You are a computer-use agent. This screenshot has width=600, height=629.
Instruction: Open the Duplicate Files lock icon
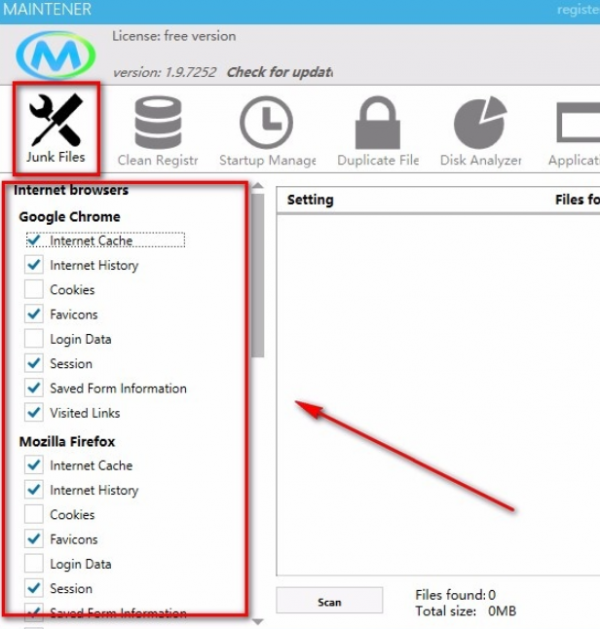(x=377, y=122)
